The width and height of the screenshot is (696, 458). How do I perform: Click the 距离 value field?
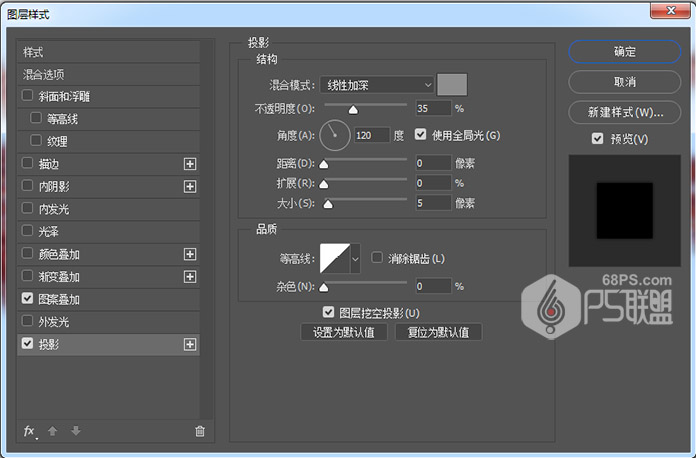(x=433, y=163)
